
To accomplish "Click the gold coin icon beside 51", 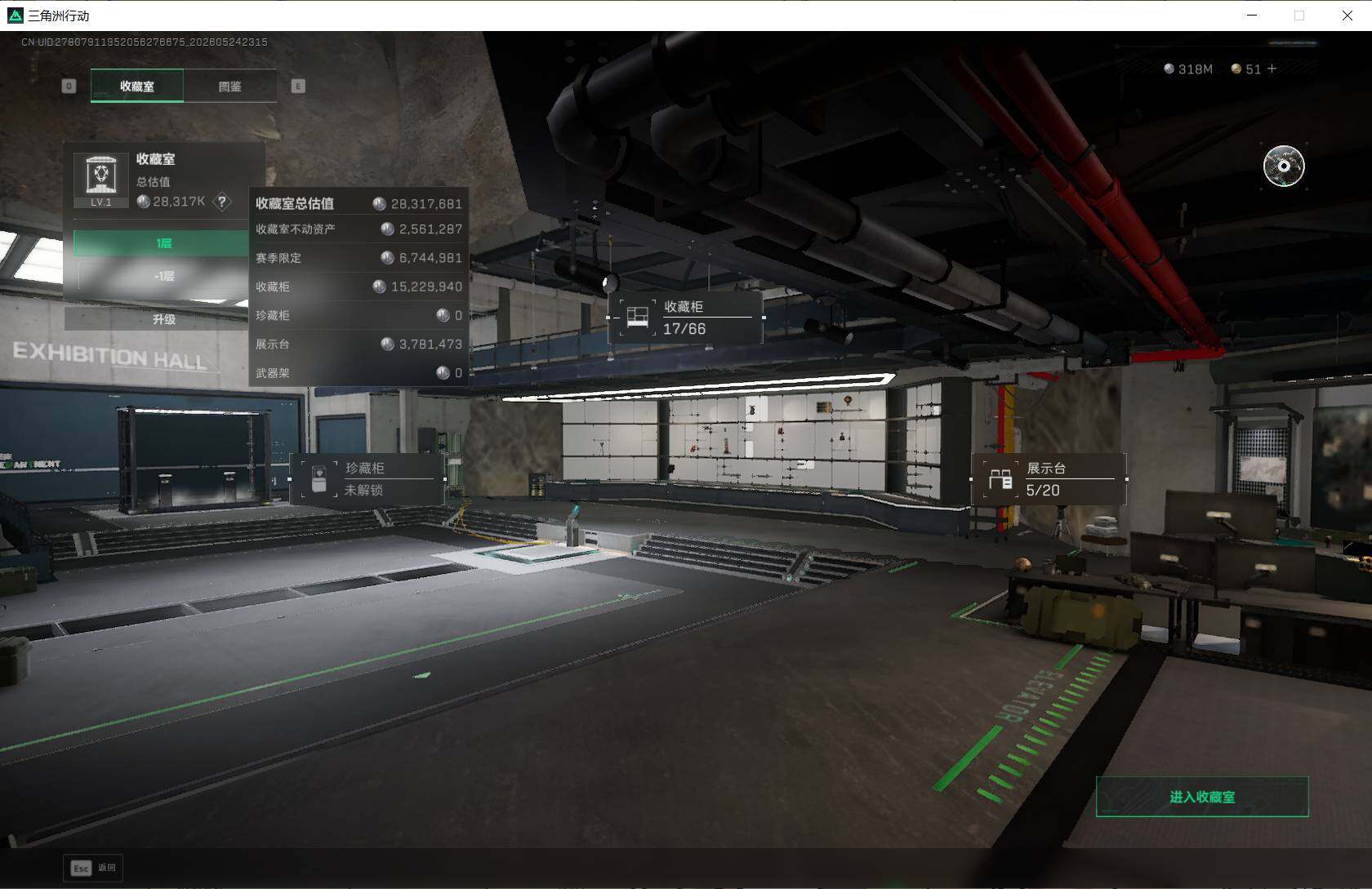I will (x=1236, y=69).
